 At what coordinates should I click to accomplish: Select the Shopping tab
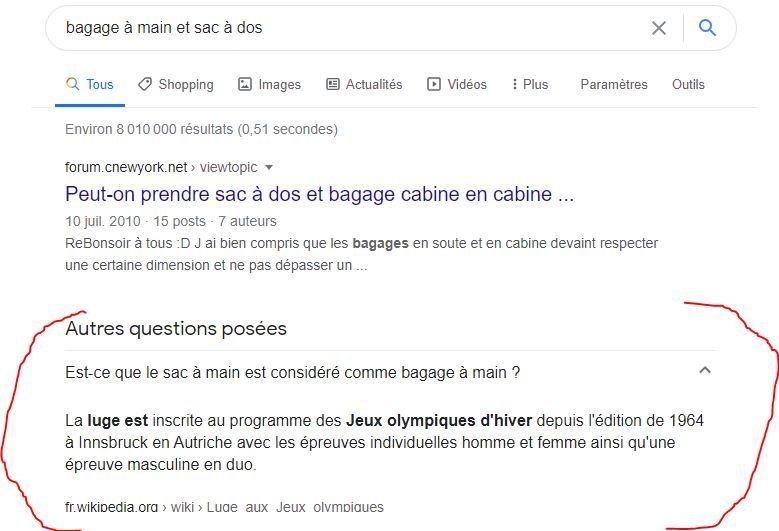click(175, 84)
